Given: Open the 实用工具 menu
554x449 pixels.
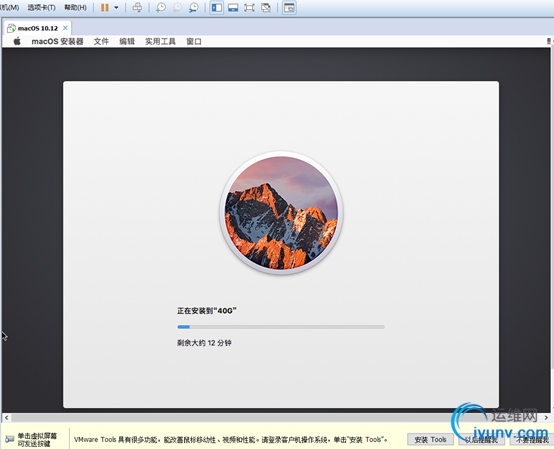Looking at the screenshot, I should [x=160, y=41].
